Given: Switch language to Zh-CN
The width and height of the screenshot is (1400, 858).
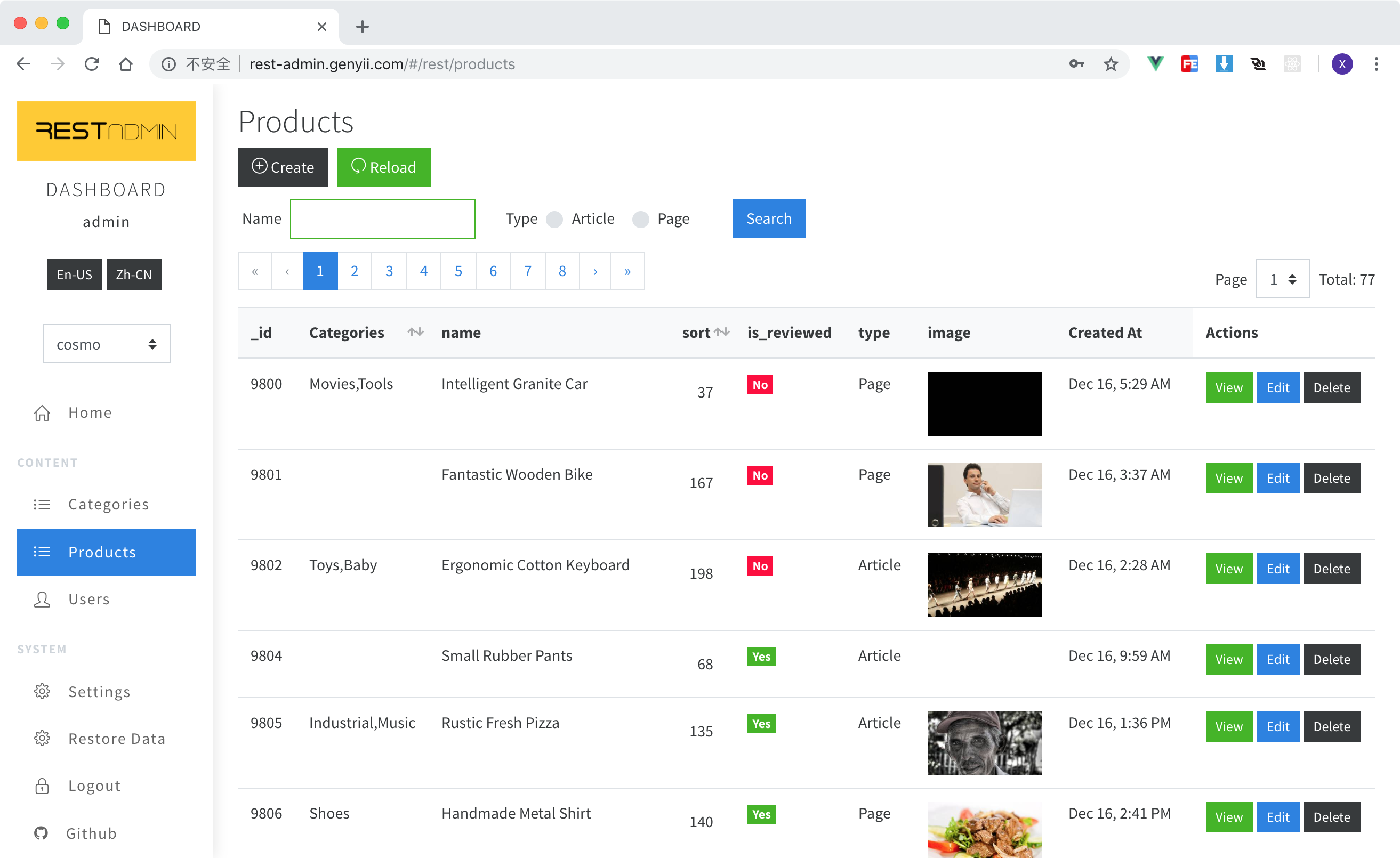Looking at the screenshot, I should pyautogui.click(x=134, y=275).
